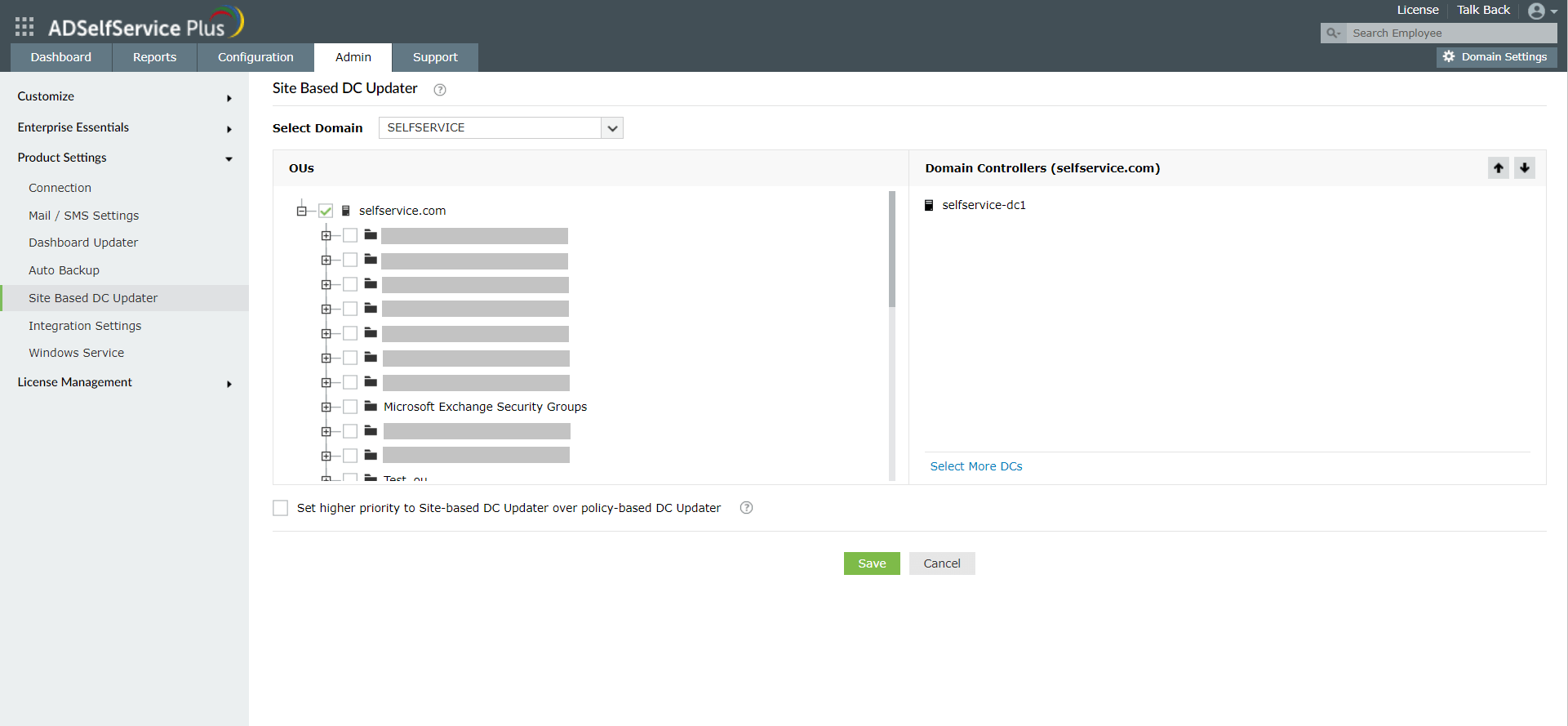Click the Select More DCs link
Viewport: 1568px width, 726px height.
pyautogui.click(x=976, y=466)
